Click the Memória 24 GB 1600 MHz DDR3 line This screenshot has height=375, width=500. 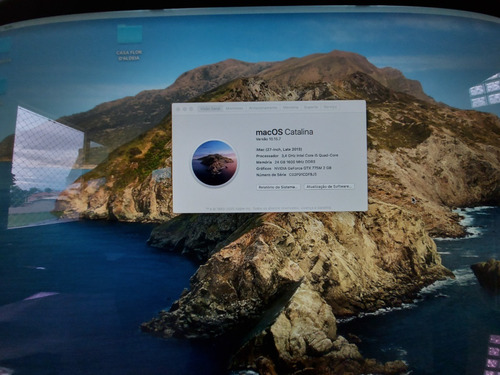click(x=285, y=162)
